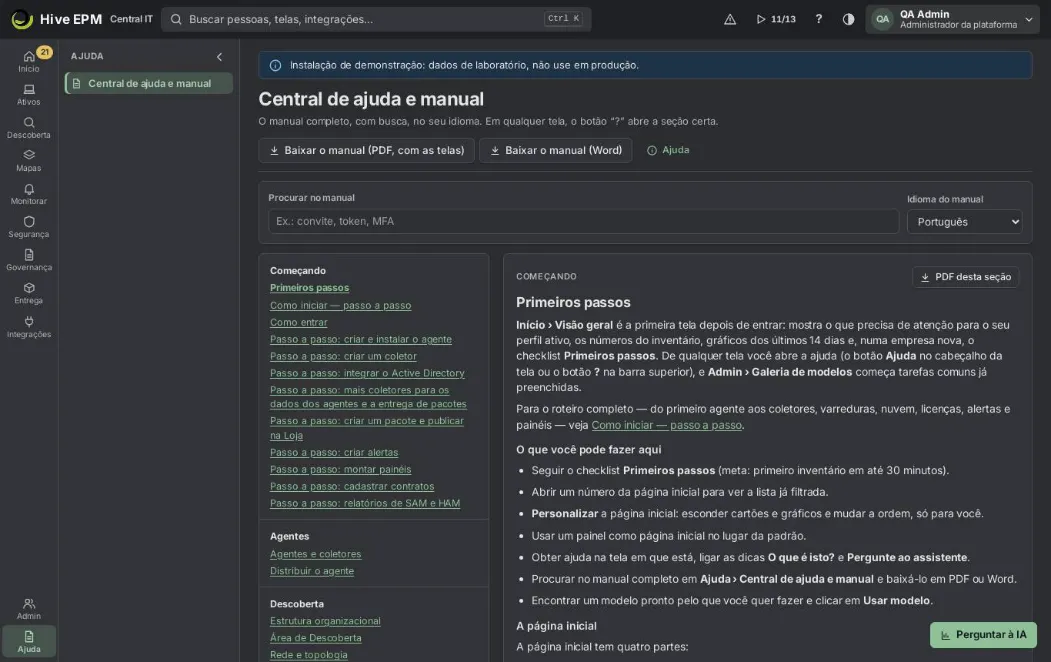This screenshot has height=662, width=1051.
Task: Download the manual as PDF with screens
Action: tap(367, 151)
